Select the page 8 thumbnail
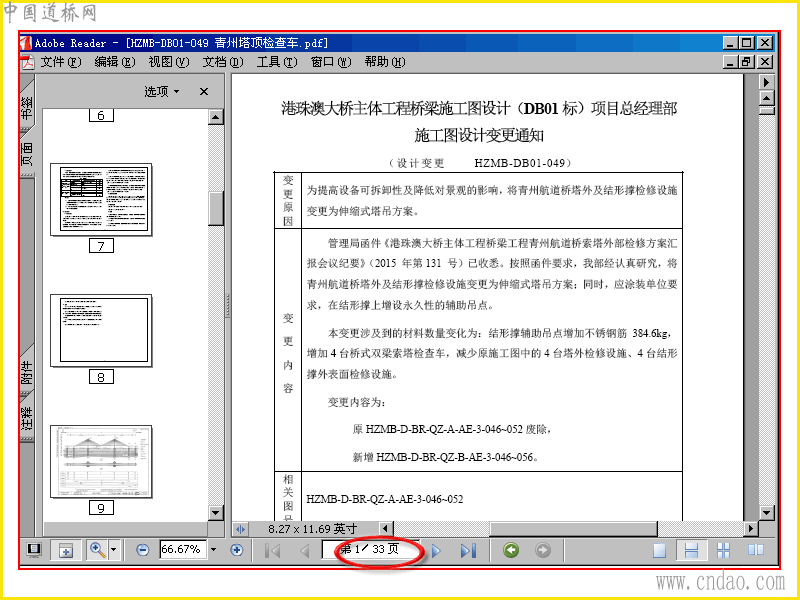800x600 pixels. (x=101, y=331)
